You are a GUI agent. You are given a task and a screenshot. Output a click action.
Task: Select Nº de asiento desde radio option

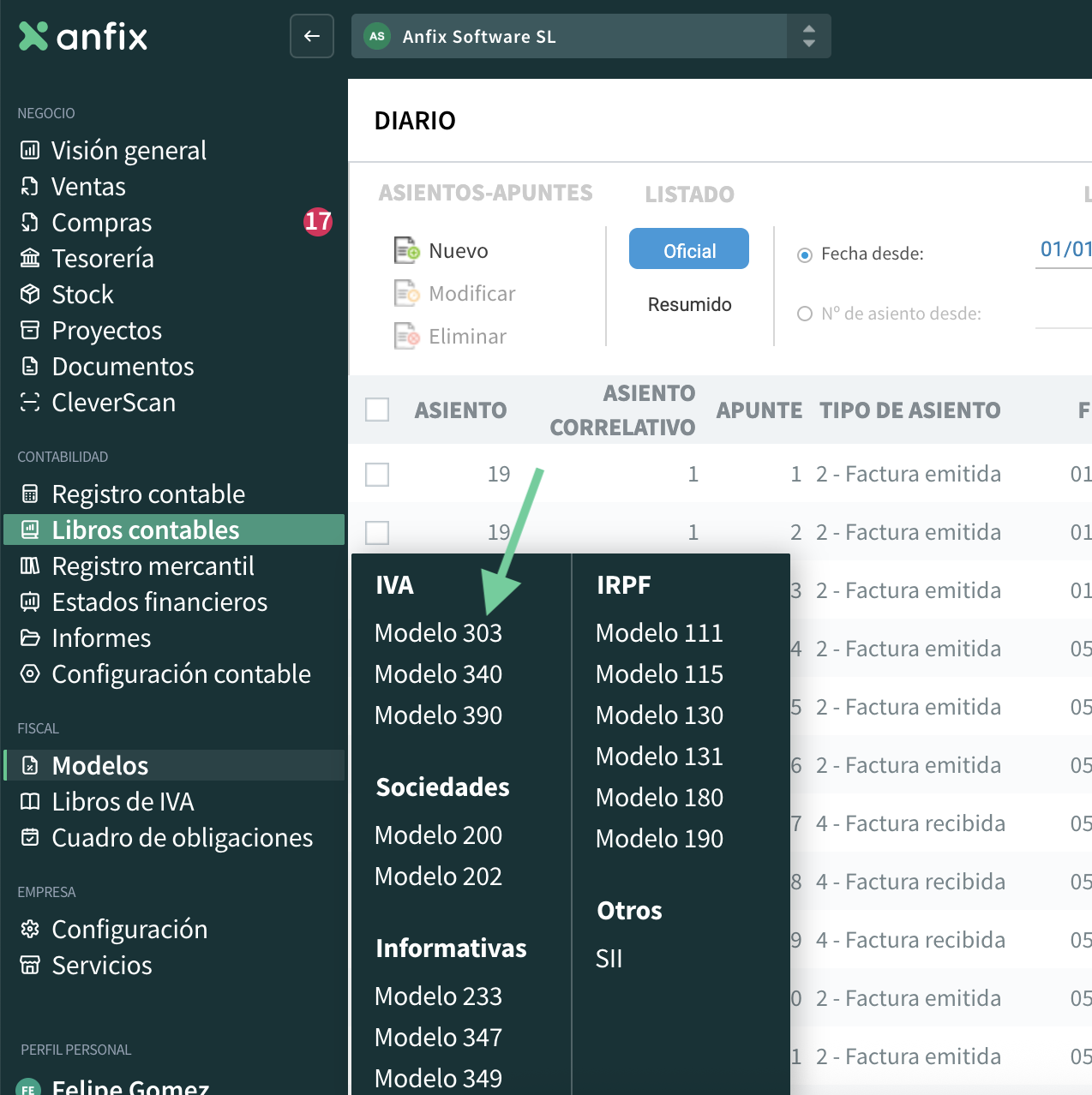805,314
